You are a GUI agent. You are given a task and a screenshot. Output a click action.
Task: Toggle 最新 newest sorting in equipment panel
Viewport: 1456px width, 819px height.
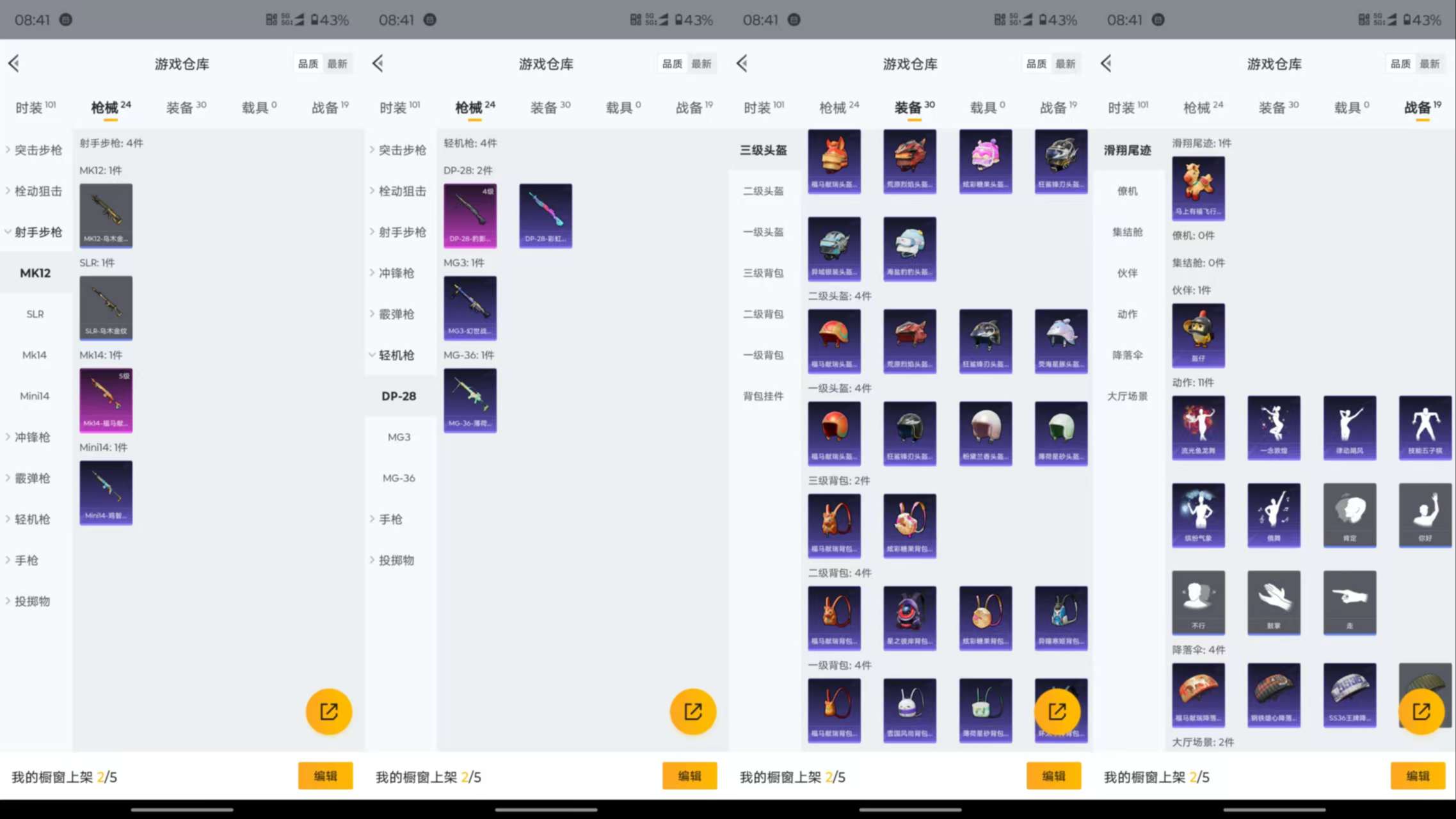(x=1066, y=63)
